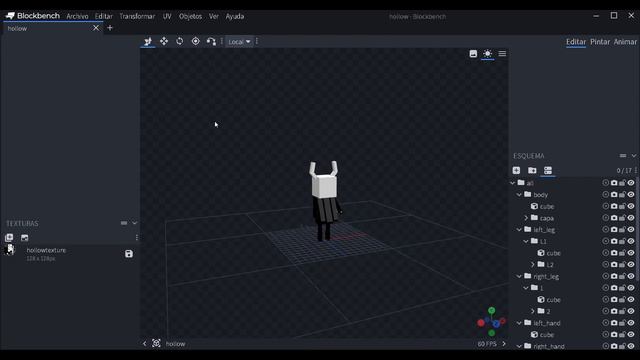This screenshot has height=360, width=640.
Task: Open the Objetos menu
Action: coord(190,16)
